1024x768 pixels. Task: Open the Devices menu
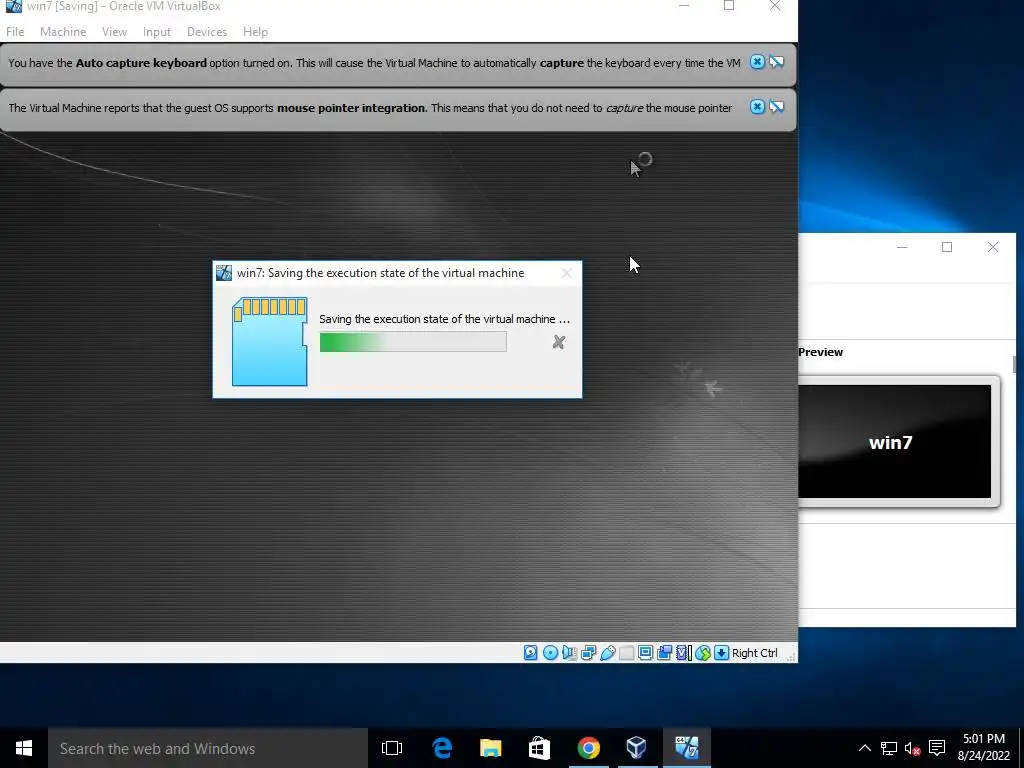coord(207,31)
